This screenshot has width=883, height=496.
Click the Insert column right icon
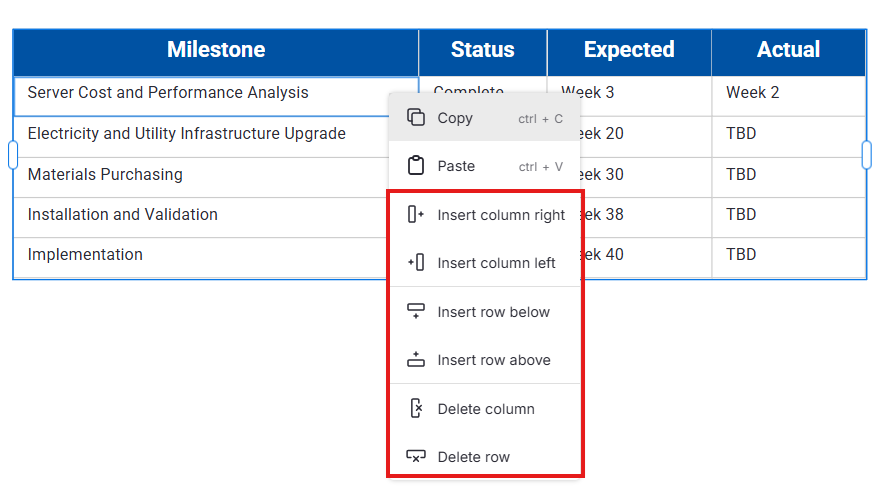point(416,214)
